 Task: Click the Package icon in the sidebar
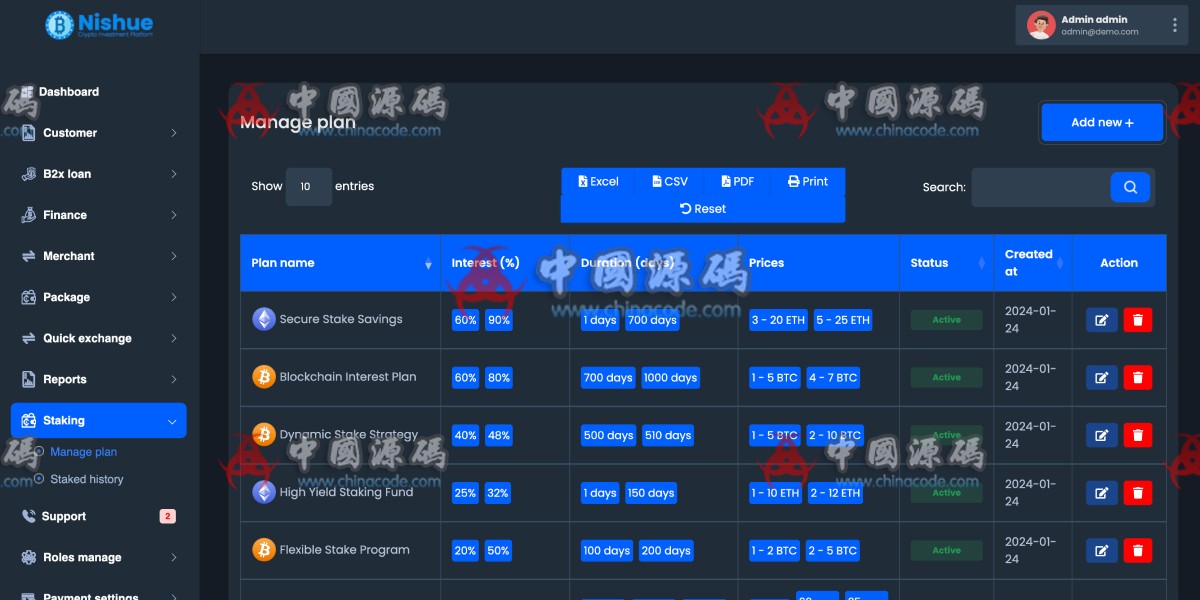point(26,297)
